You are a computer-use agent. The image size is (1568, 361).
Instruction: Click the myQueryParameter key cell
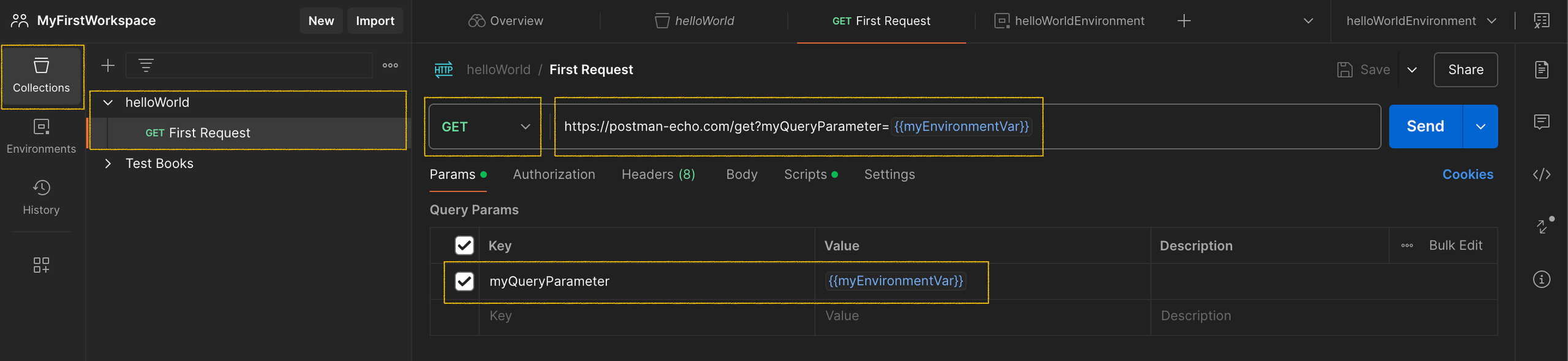647,281
